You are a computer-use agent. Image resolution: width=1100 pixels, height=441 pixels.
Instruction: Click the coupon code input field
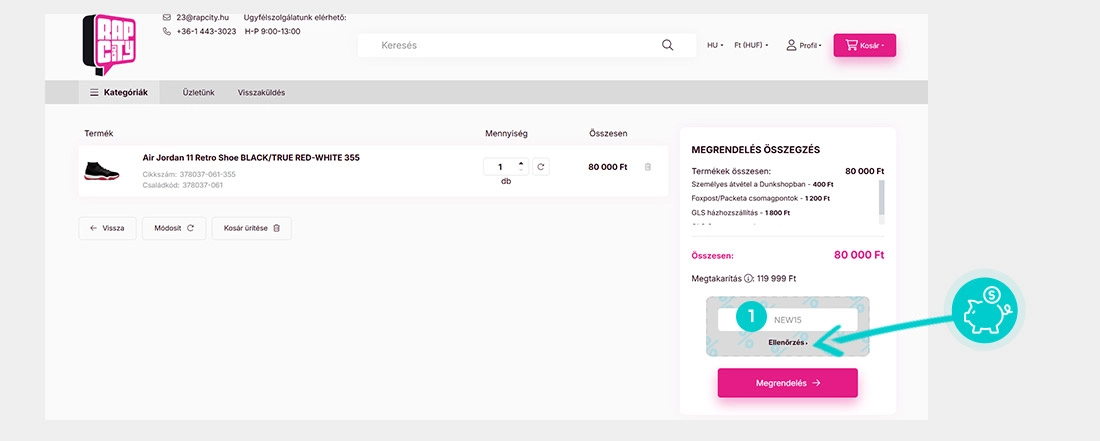tap(788, 320)
